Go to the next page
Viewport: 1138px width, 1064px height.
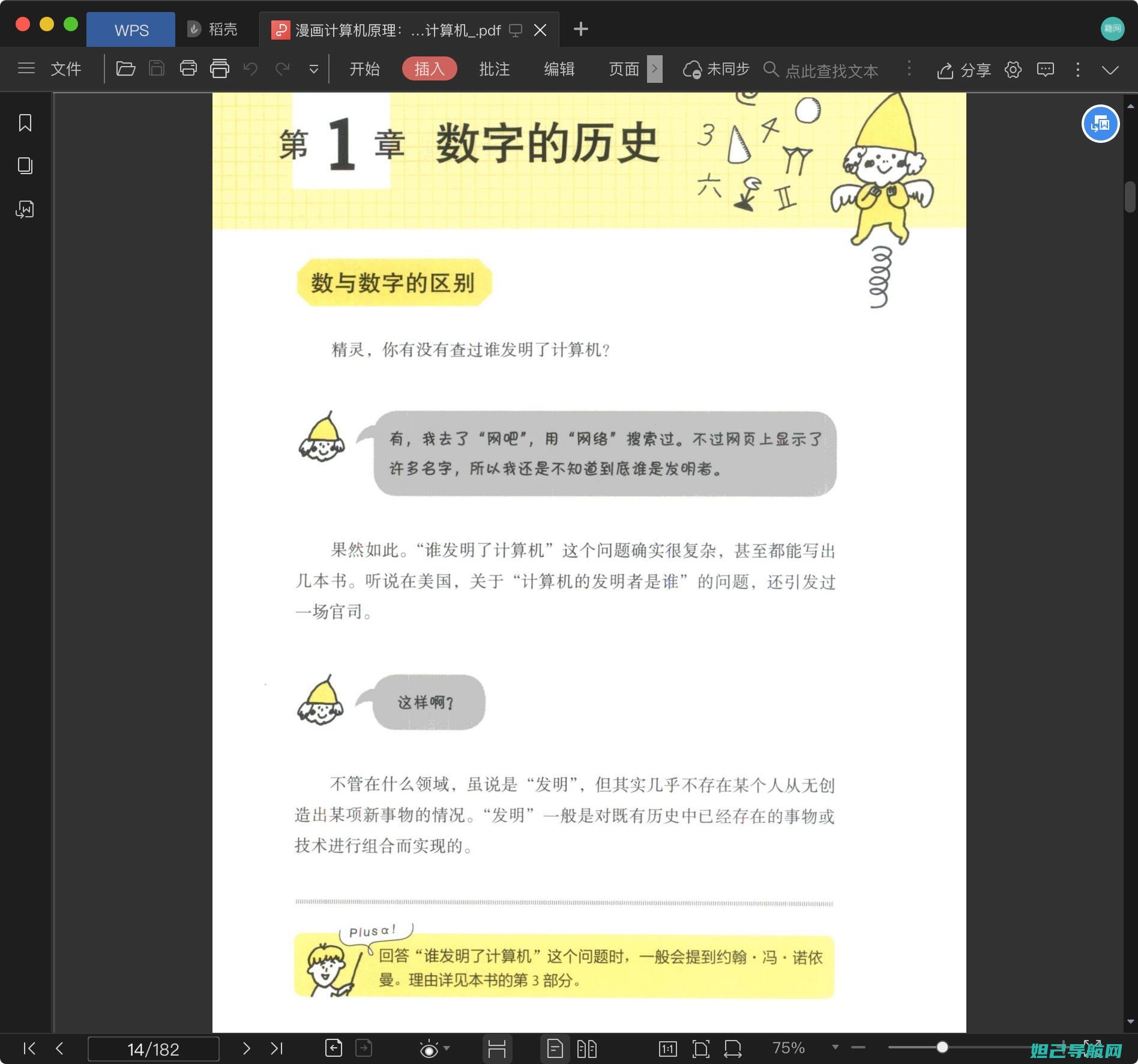246,1048
